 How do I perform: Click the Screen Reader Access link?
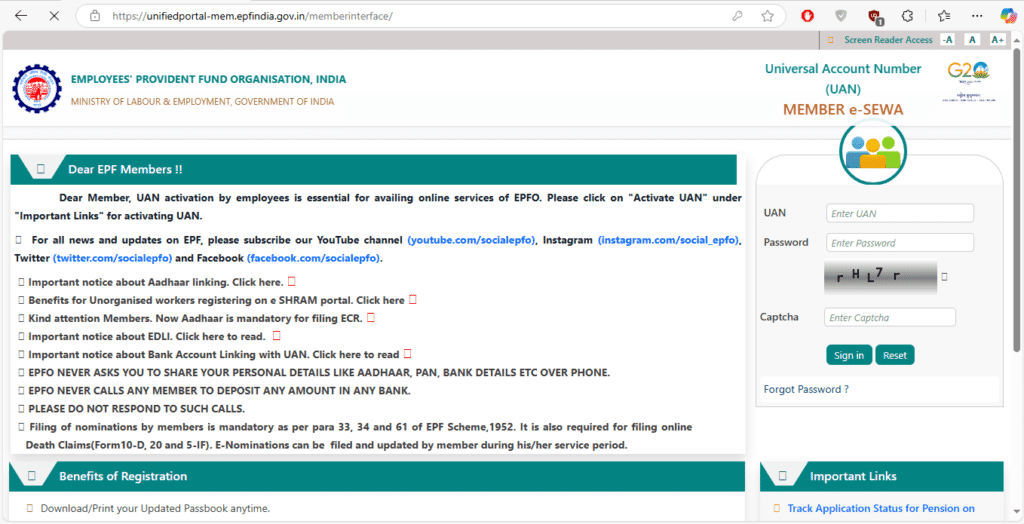[x=888, y=40]
